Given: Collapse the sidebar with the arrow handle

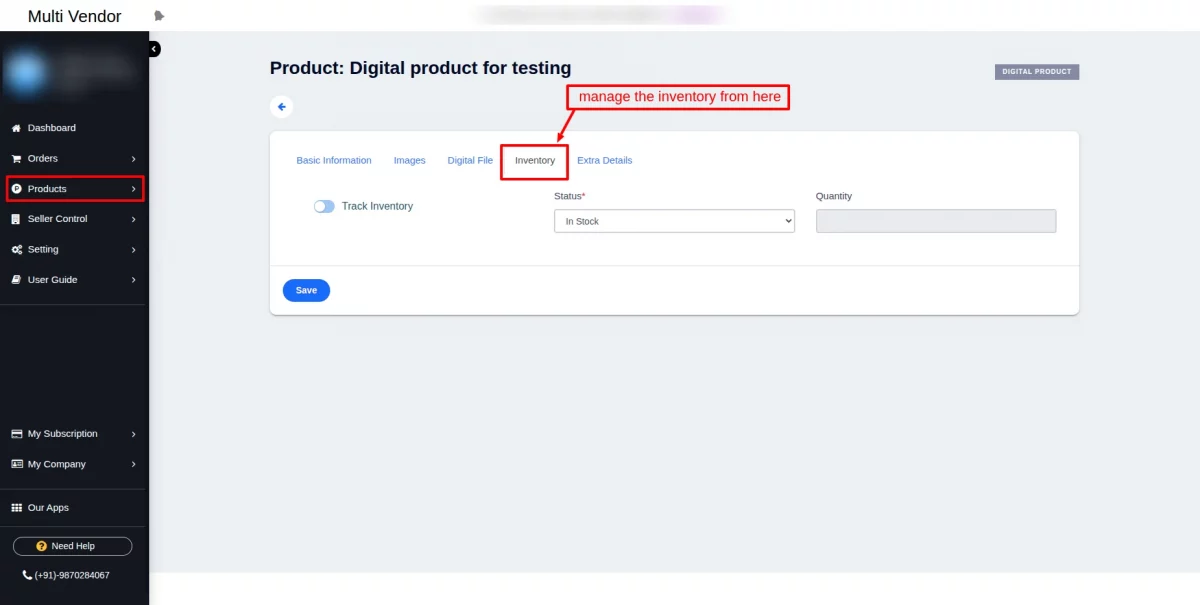Looking at the screenshot, I should tap(154, 48).
